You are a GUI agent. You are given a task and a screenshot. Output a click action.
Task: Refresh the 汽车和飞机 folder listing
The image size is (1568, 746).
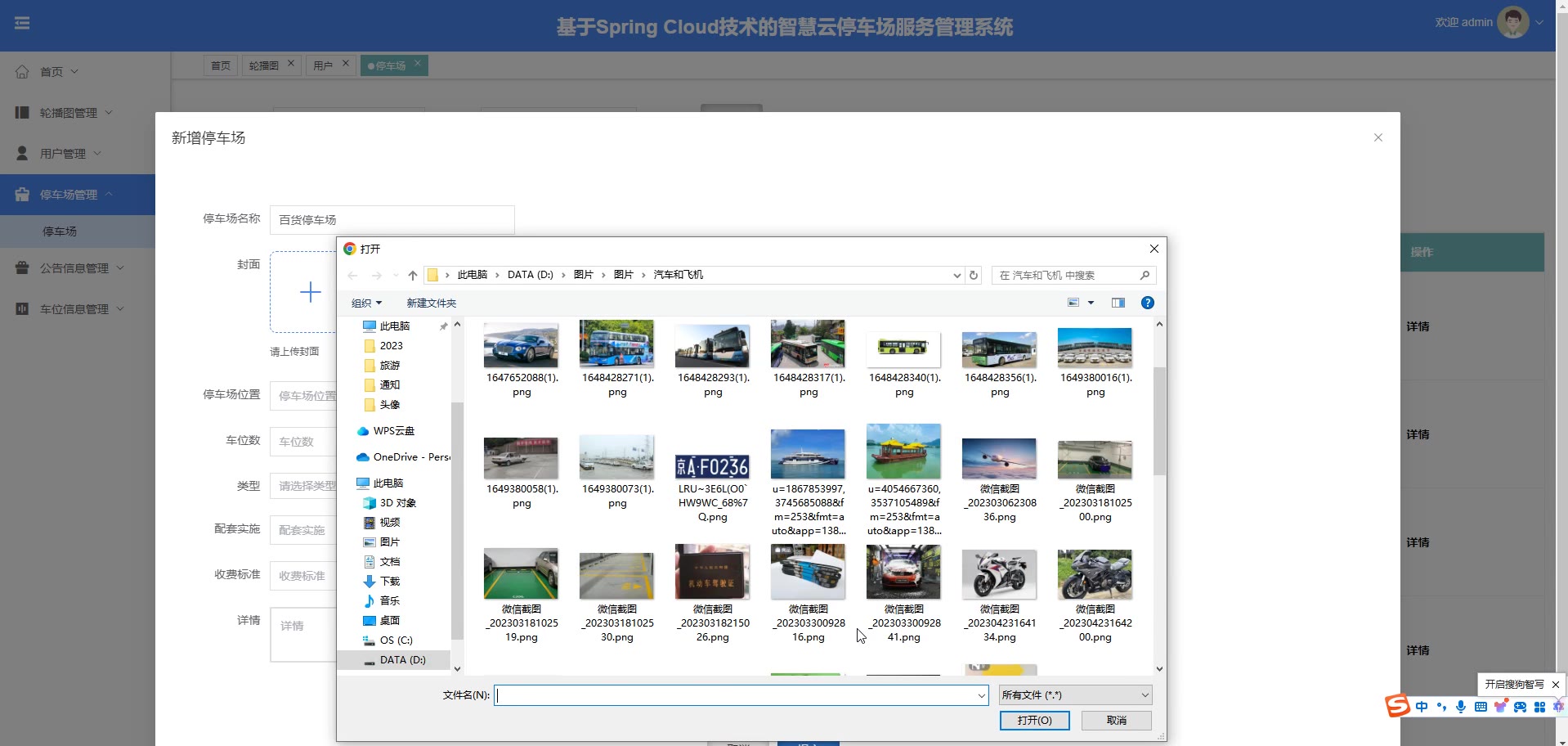[974, 276]
